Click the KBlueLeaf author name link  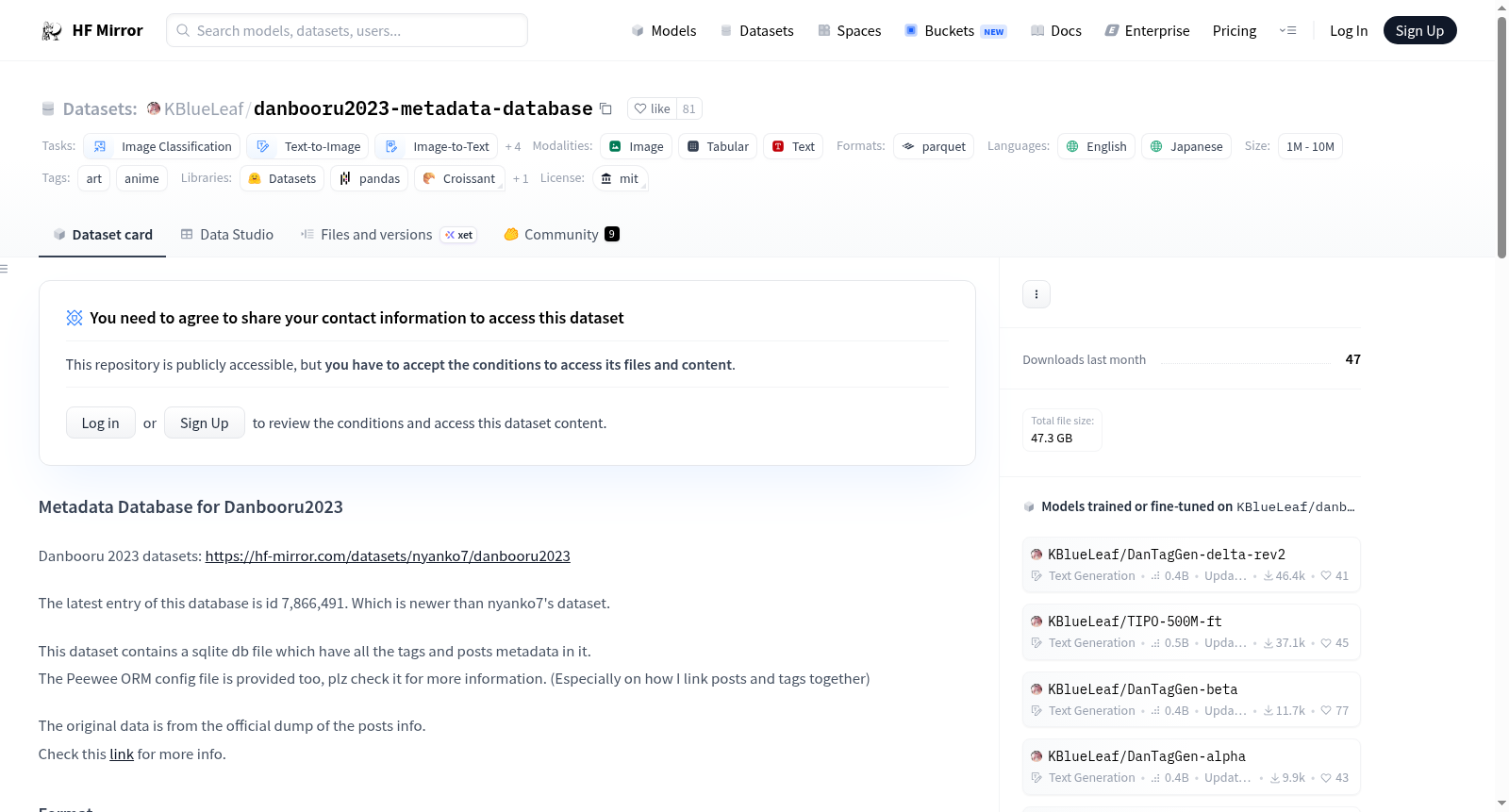point(204,109)
